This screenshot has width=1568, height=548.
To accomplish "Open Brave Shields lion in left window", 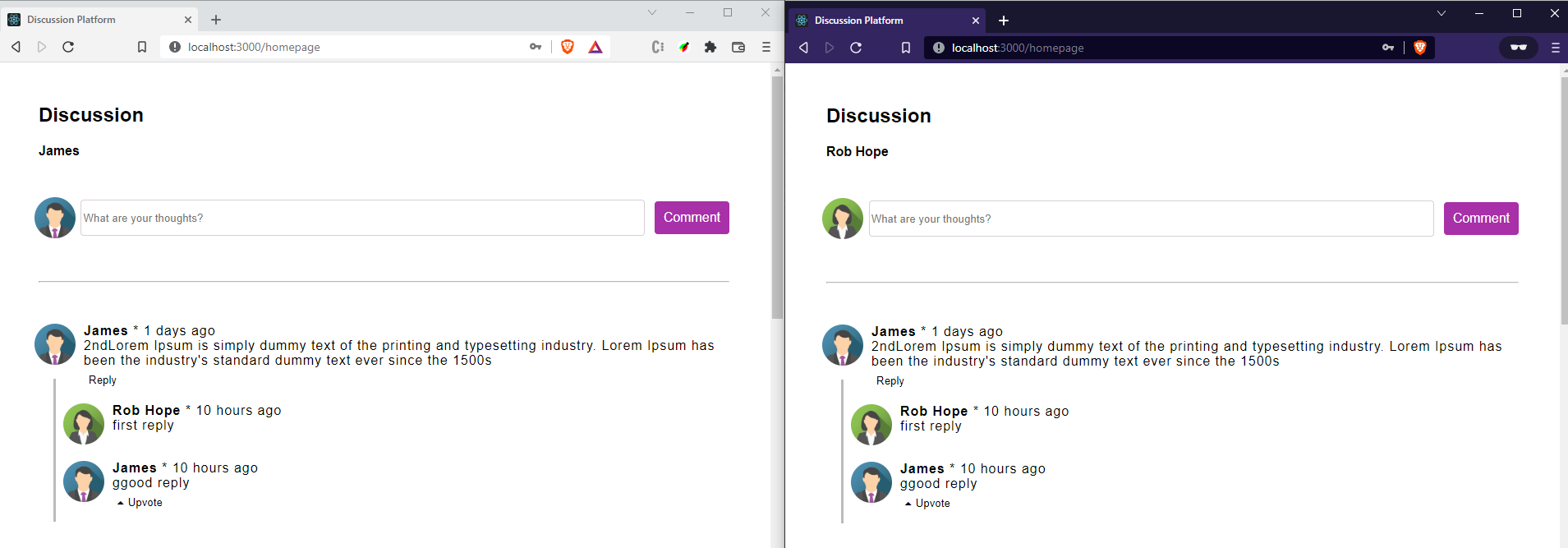I will (x=567, y=47).
